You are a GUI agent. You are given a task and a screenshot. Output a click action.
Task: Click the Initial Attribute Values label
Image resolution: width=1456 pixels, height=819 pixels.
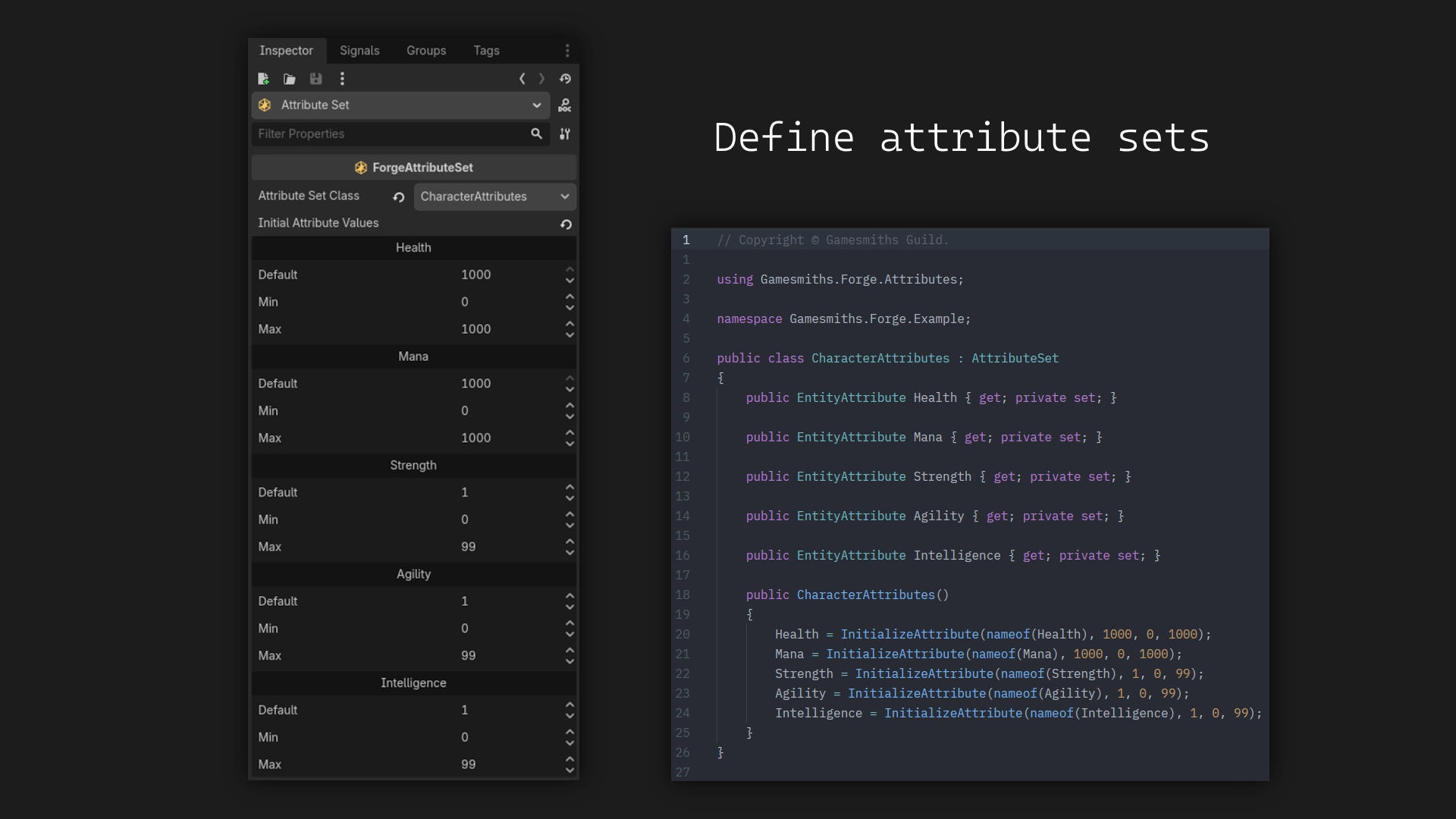pyautogui.click(x=318, y=223)
